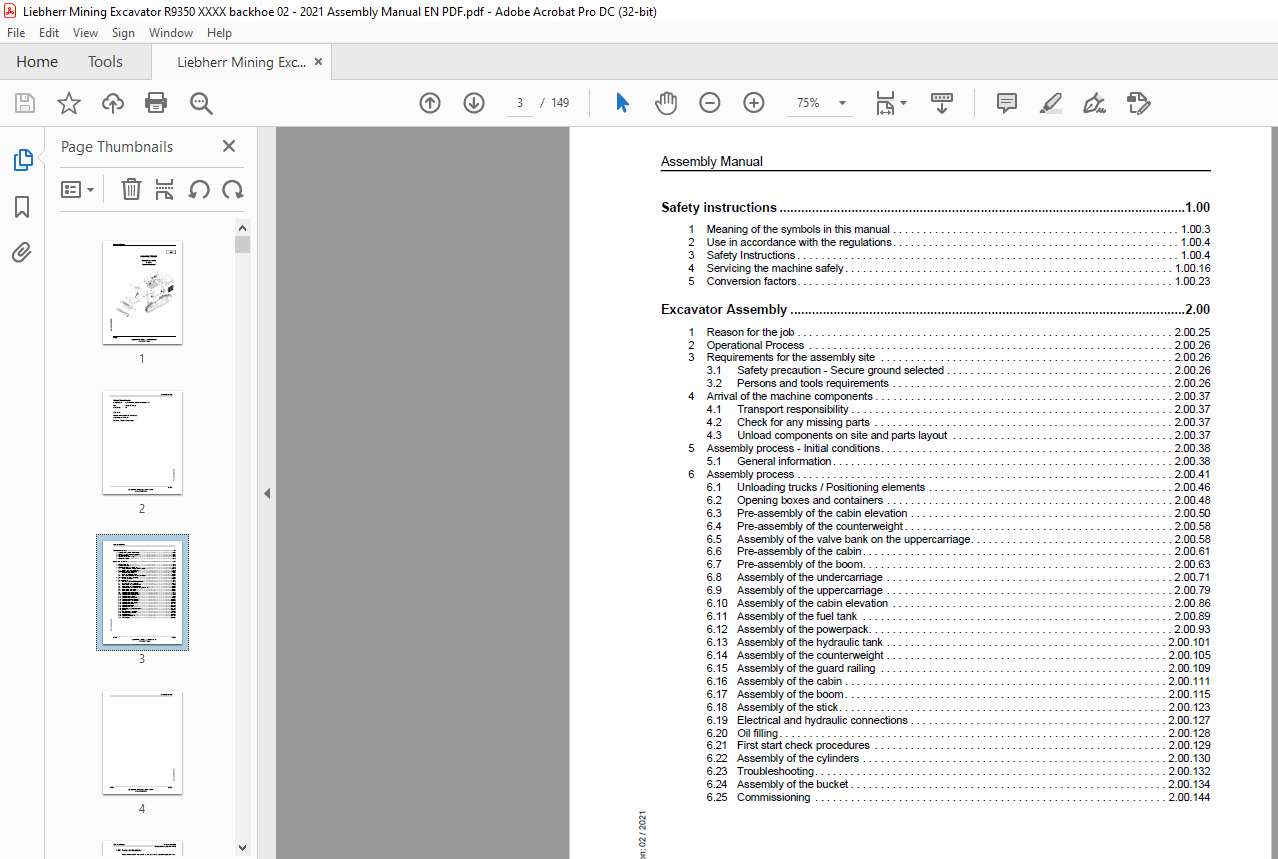Open the File menu

[16, 33]
